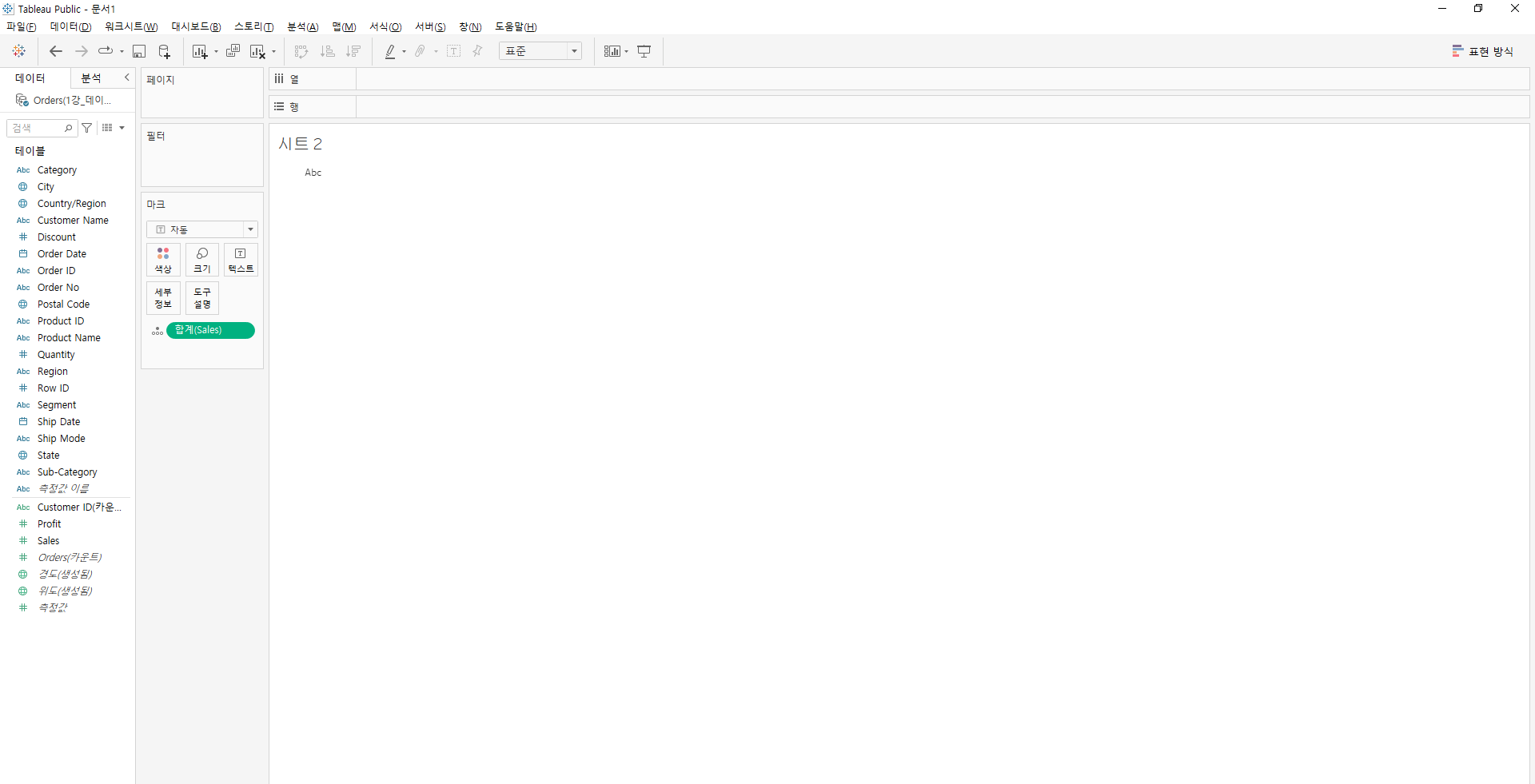The height and width of the screenshot is (784, 1535).
Task: Click the new worksheet icon
Action: [200, 51]
